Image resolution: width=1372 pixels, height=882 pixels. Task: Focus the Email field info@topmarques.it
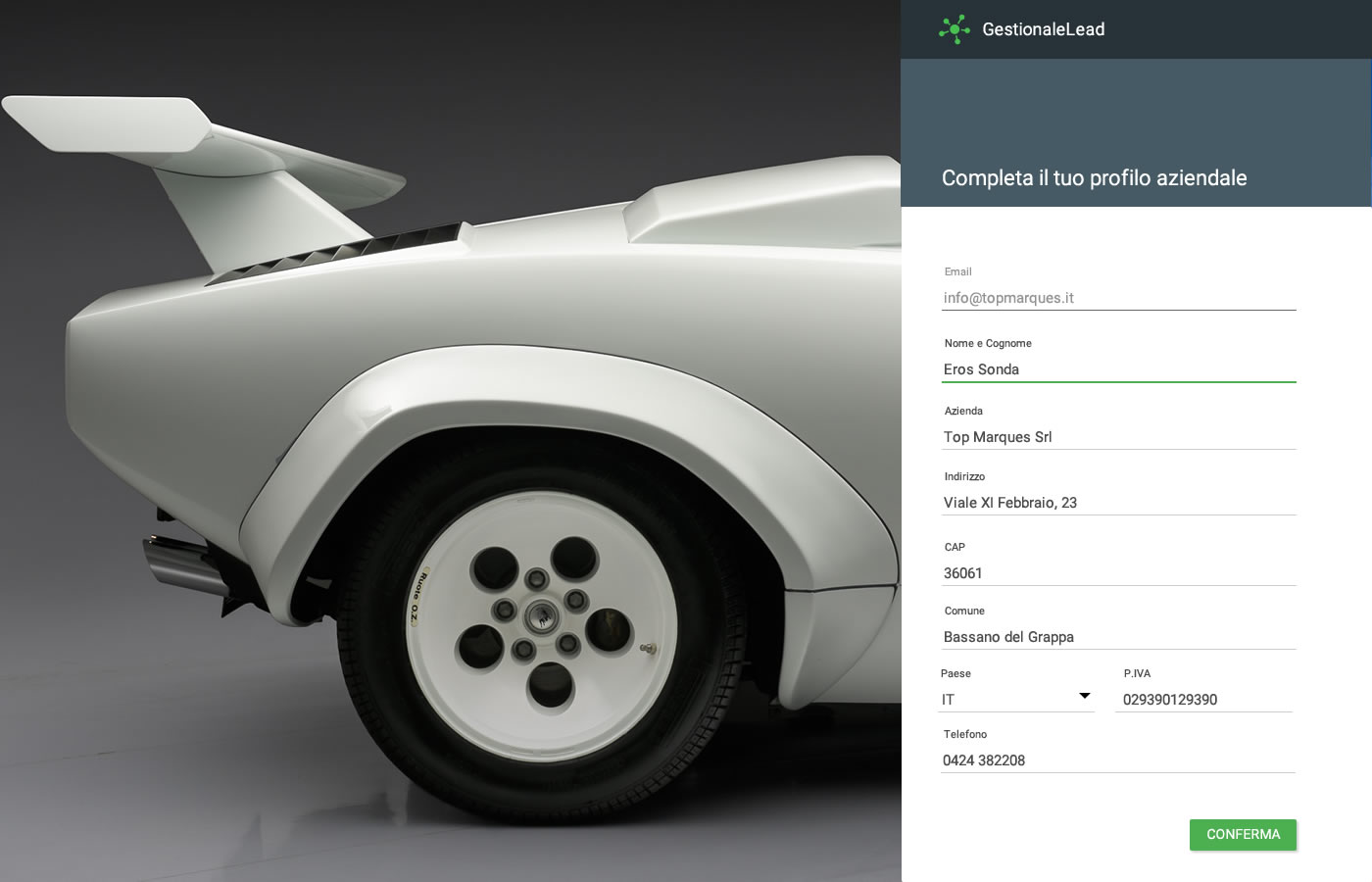pyautogui.click(x=1118, y=298)
